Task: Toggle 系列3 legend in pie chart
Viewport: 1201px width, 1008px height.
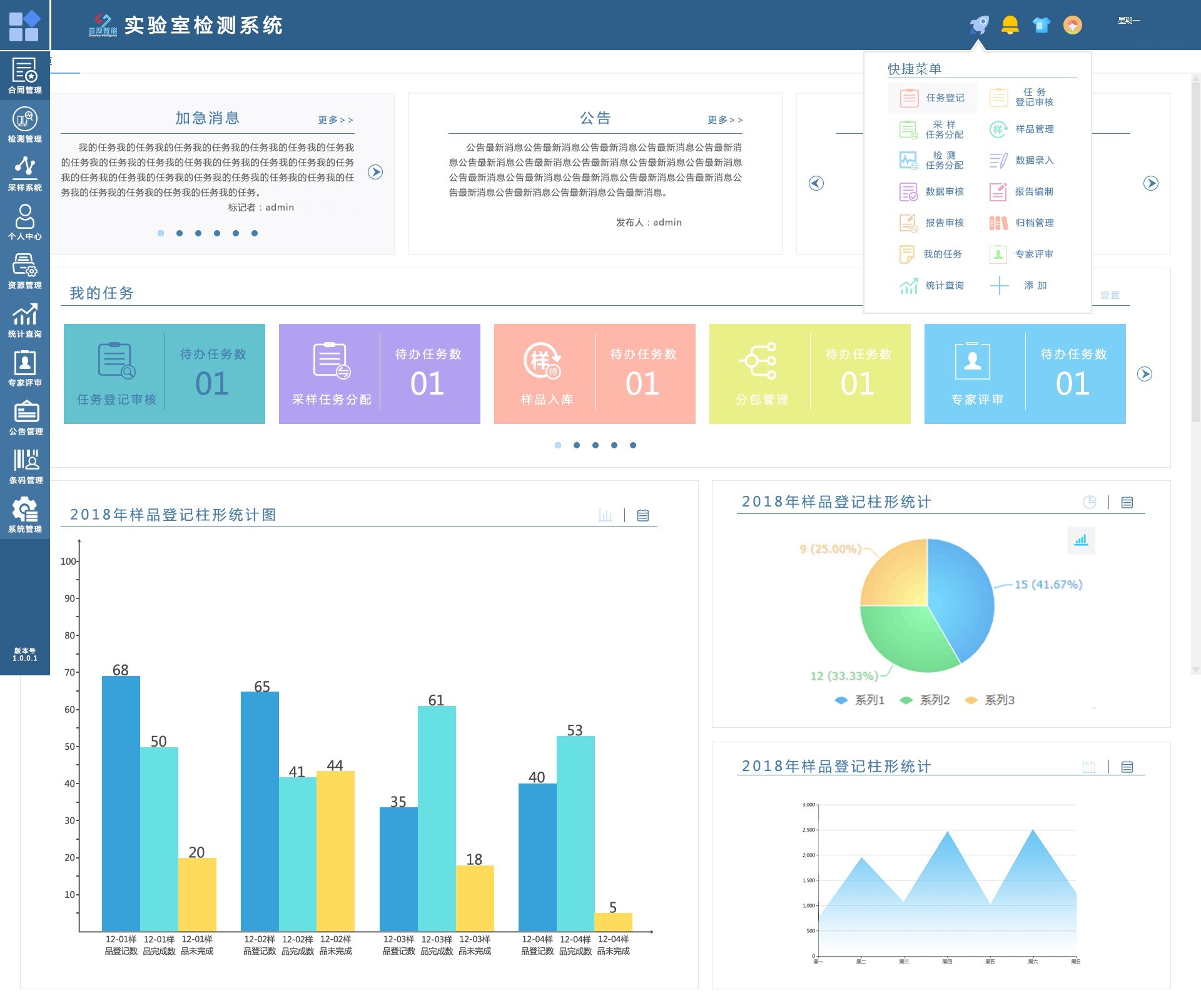Action: point(990,700)
